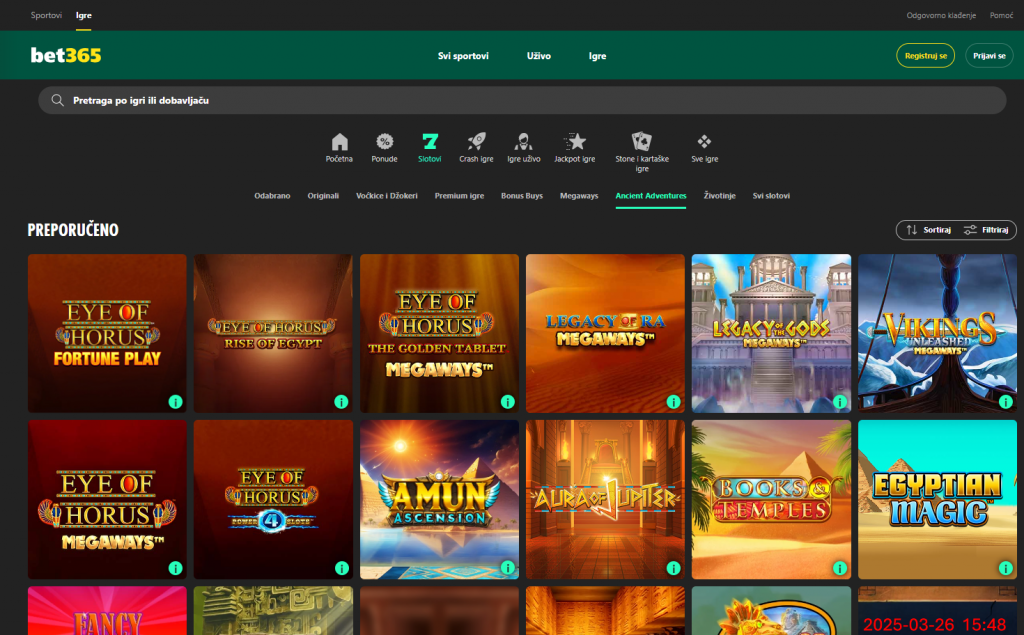The height and width of the screenshot is (635, 1024).
Task: Click the Prijavi se button
Action: click(989, 56)
